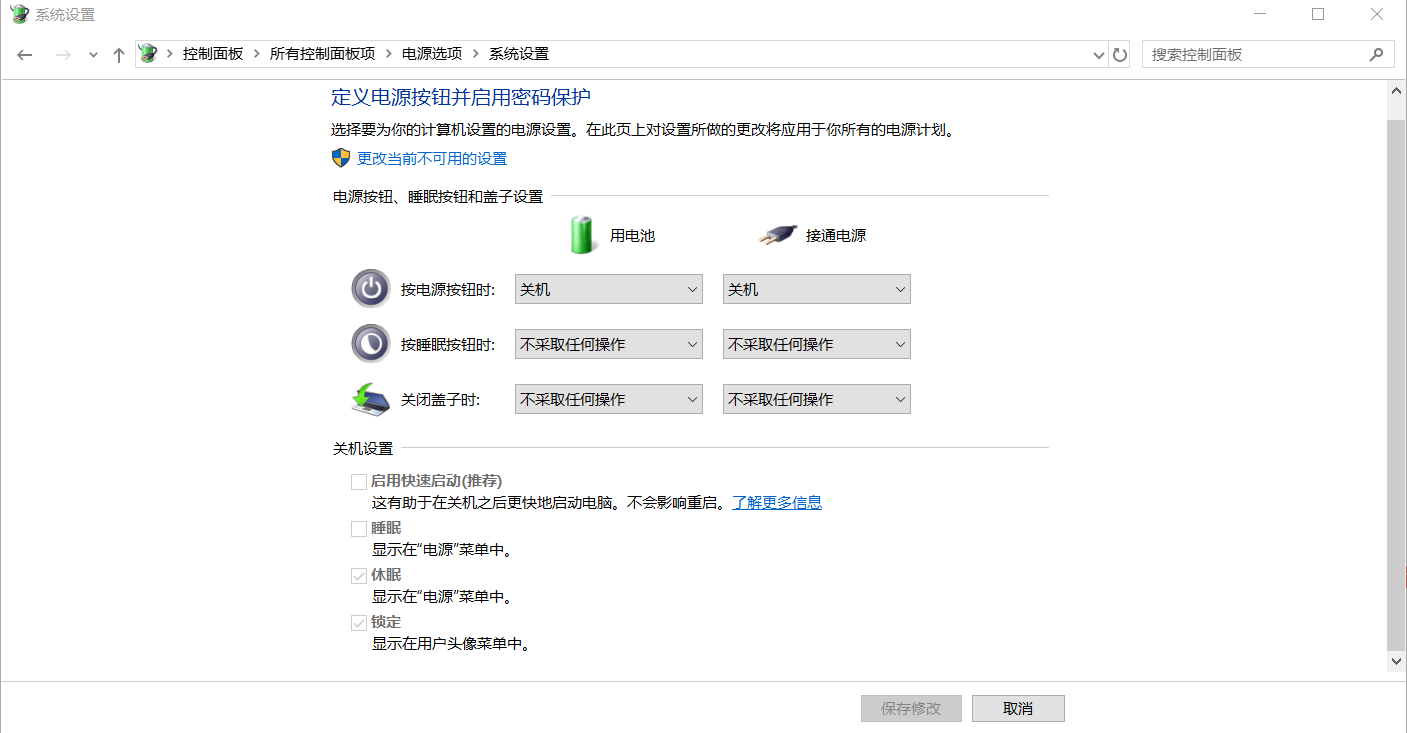Toggle the 锁定 checkbox

click(x=359, y=622)
